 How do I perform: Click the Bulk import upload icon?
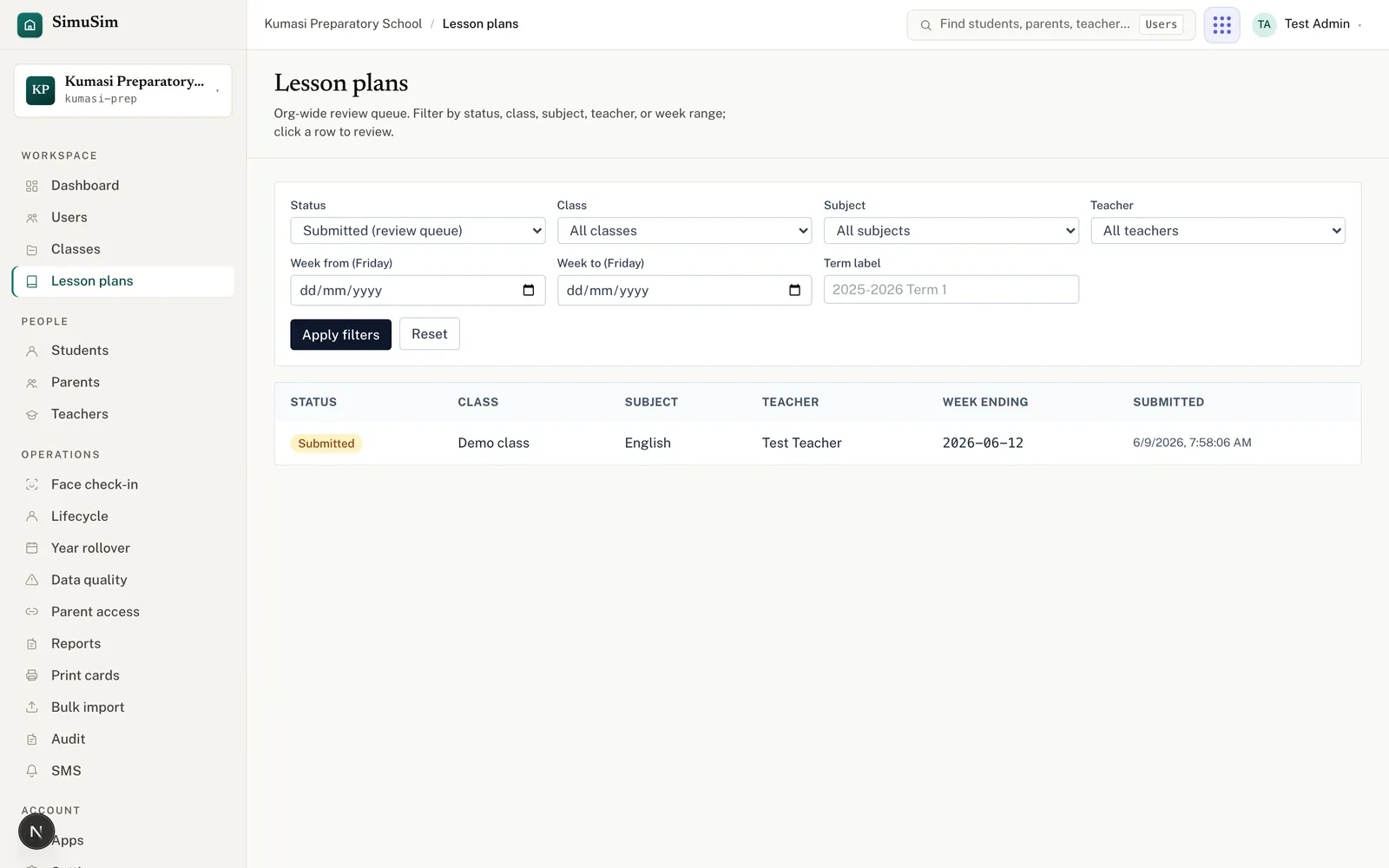(x=32, y=707)
